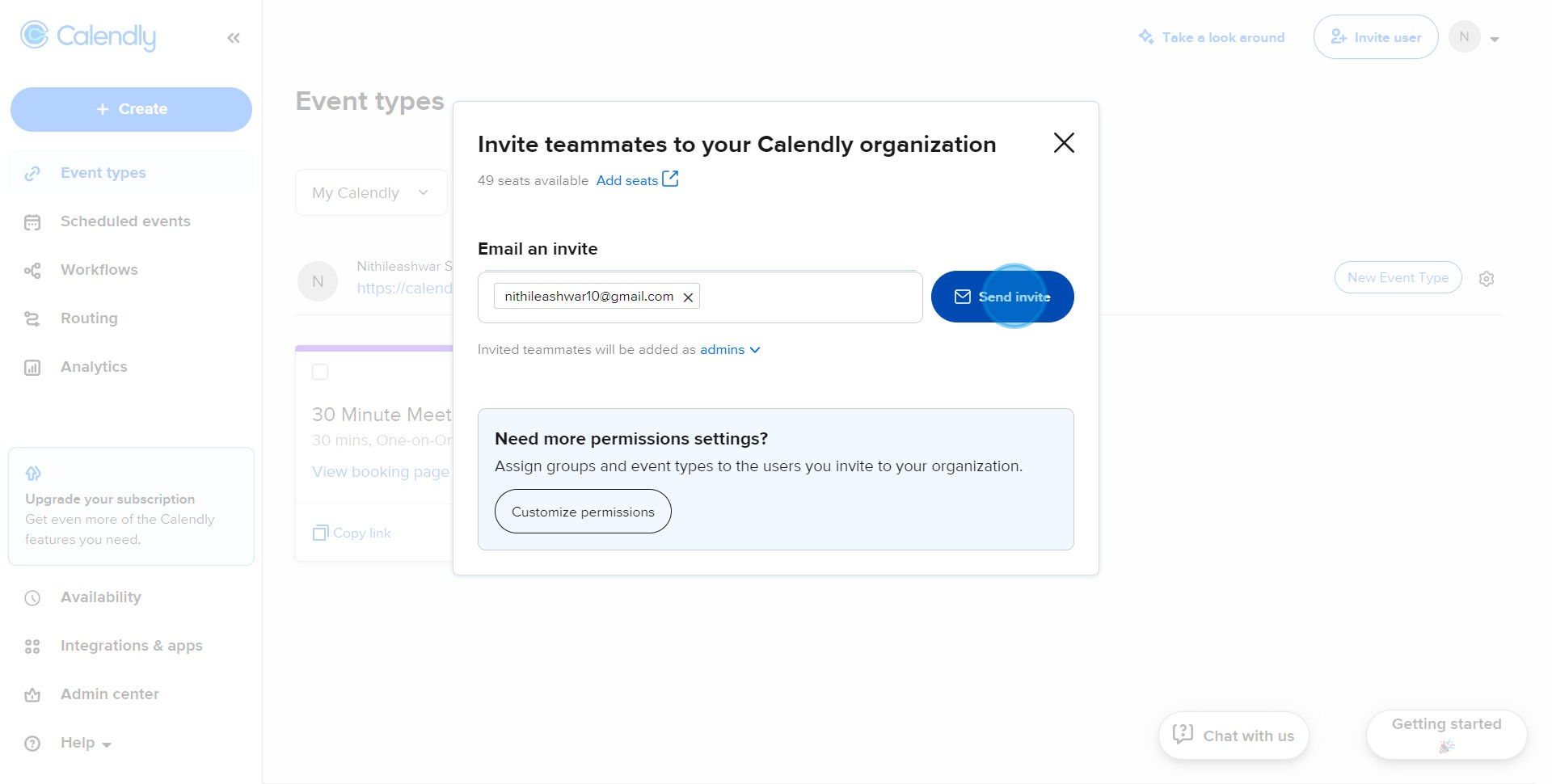The image size is (1552, 784).
Task: Click the upgrade subscription arrow icon
Action: [33, 473]
